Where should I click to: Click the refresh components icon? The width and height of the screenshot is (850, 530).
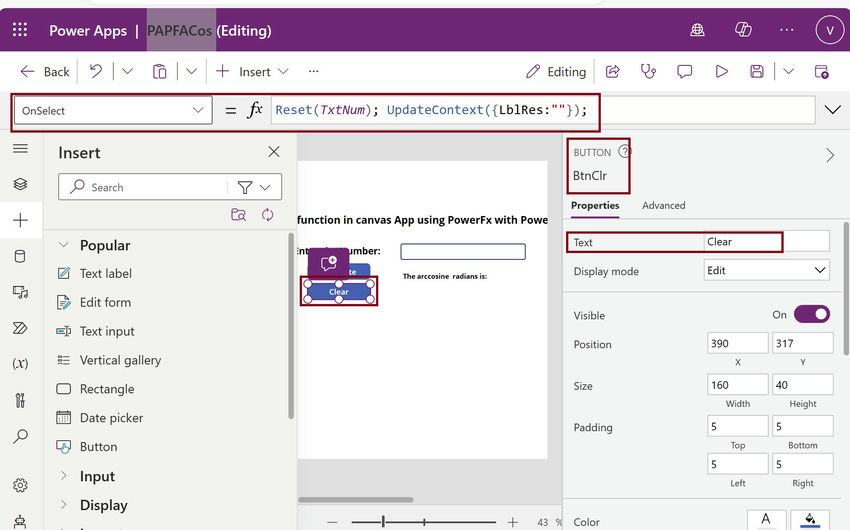click(268, 215)
